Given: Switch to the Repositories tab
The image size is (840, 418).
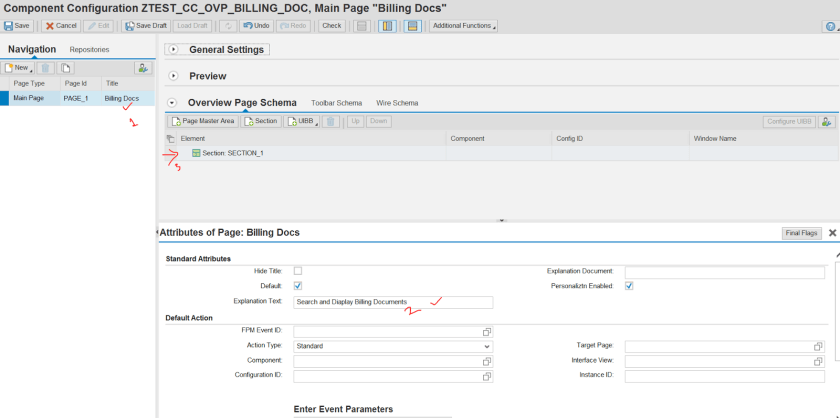Looking at the screenshot, I should pyautogui.click(x=89, y=49).
